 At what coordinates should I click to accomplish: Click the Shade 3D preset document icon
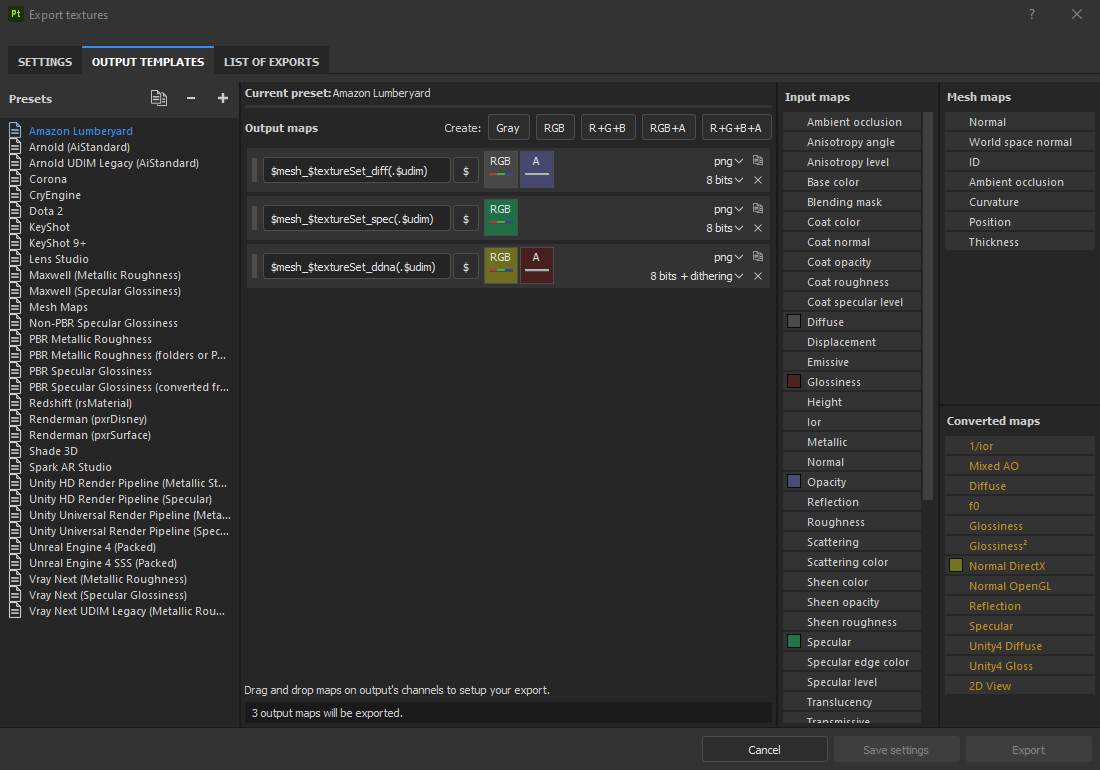point(15,451)
